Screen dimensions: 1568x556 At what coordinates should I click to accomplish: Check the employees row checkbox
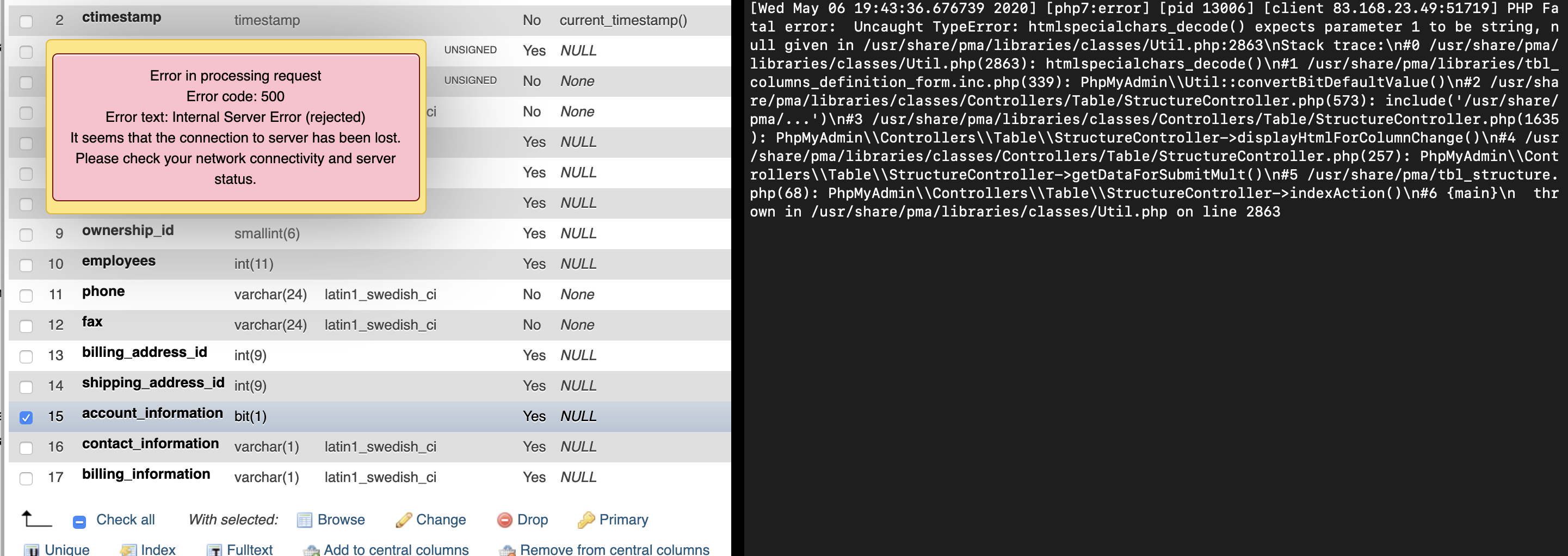(26, 265)
